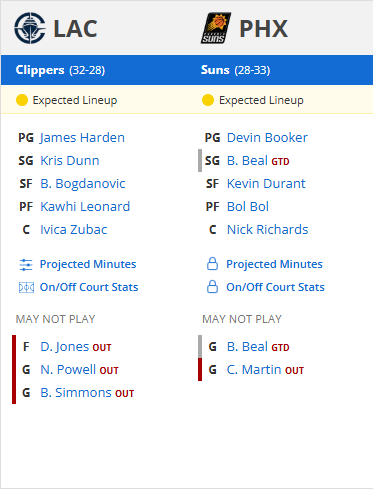Image resolution: width=373 pixels, height=489 pixels.
Task: View Devin Booker player profile
Action: pos(267,138)
